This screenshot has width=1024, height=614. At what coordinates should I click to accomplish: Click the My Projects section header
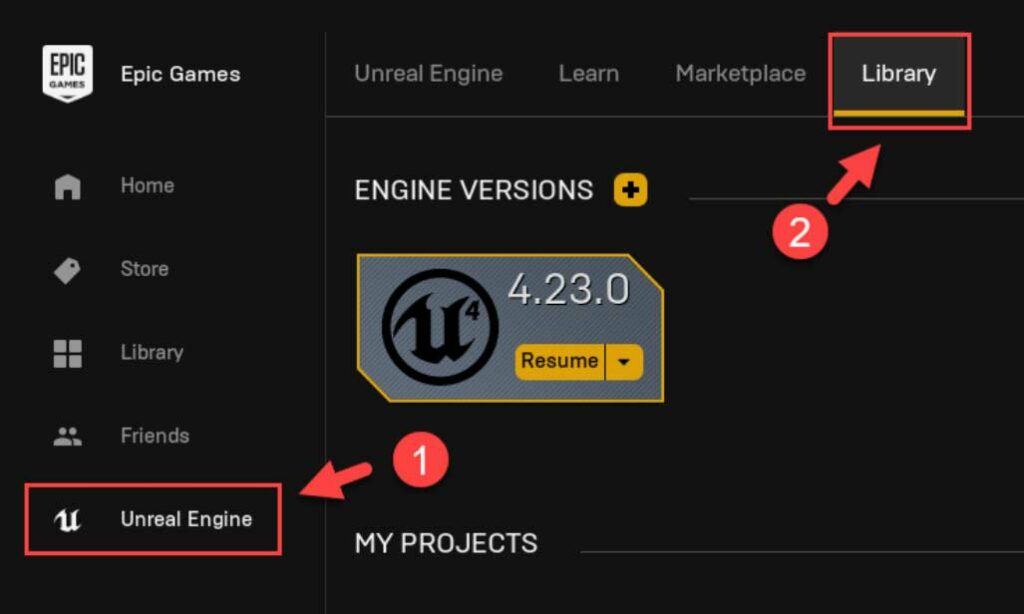tap(446, 543)
